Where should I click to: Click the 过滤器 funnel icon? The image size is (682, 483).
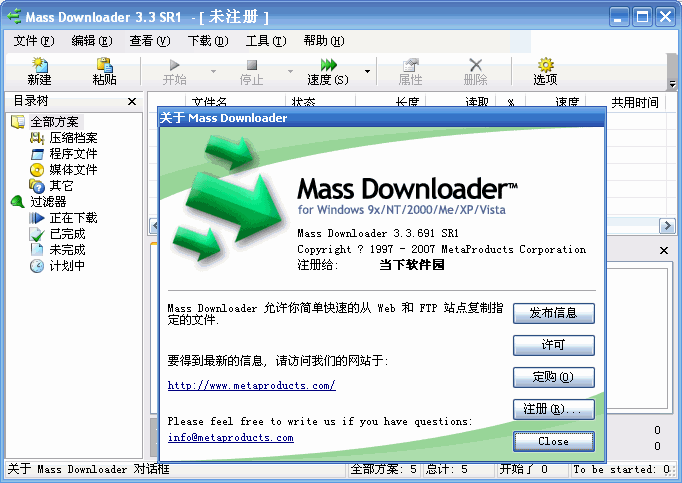pyautogui.click(x=17, y=201)
